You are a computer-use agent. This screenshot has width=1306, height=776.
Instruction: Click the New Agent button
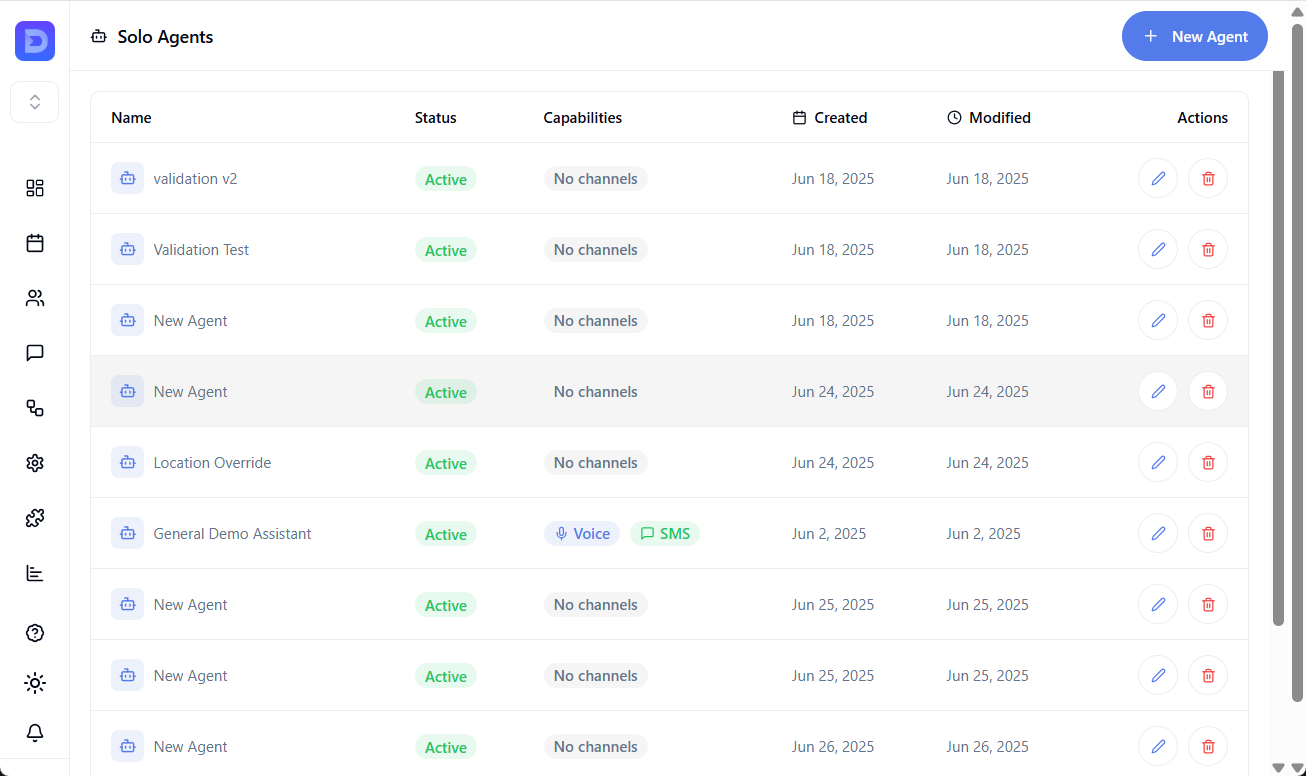coord(1194,37)
